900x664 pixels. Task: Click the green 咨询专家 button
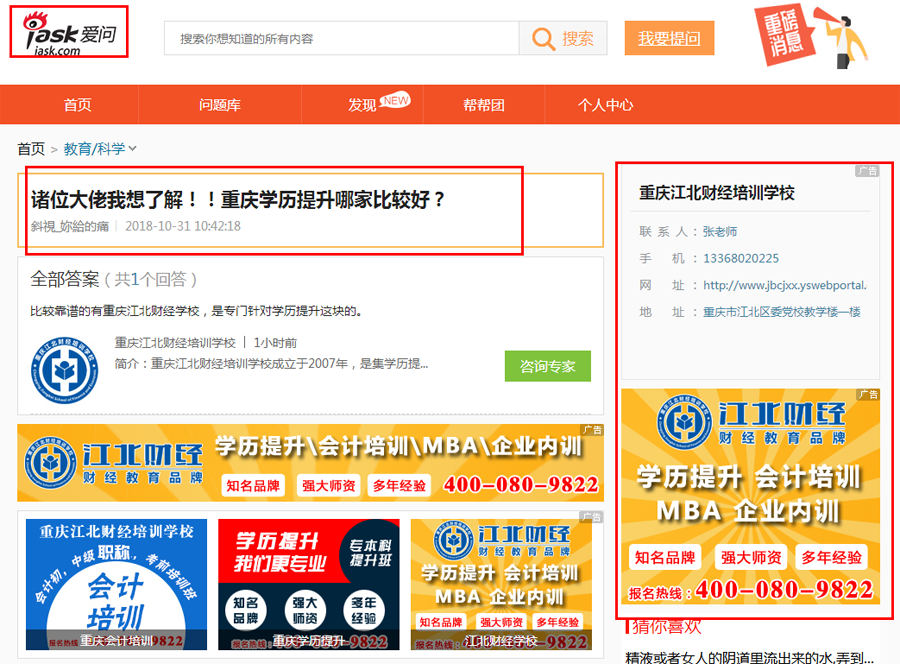(548, 366)
